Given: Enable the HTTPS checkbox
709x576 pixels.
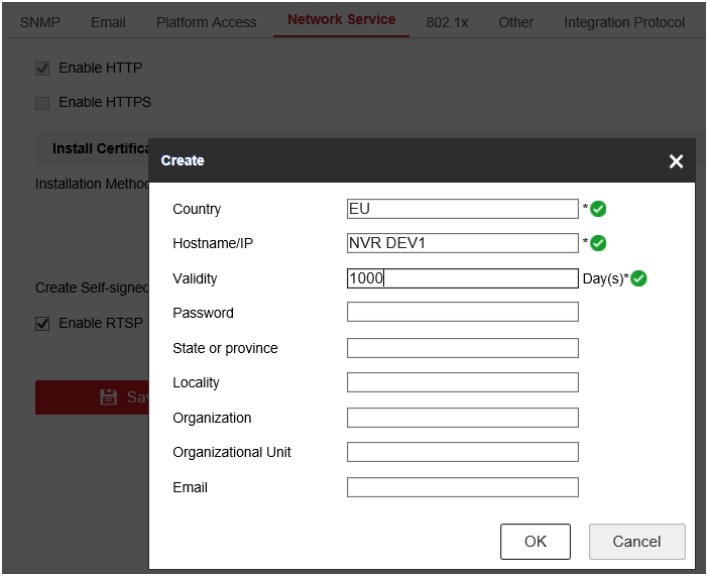Looking at the screenshot, I should (x=42, y=102).
